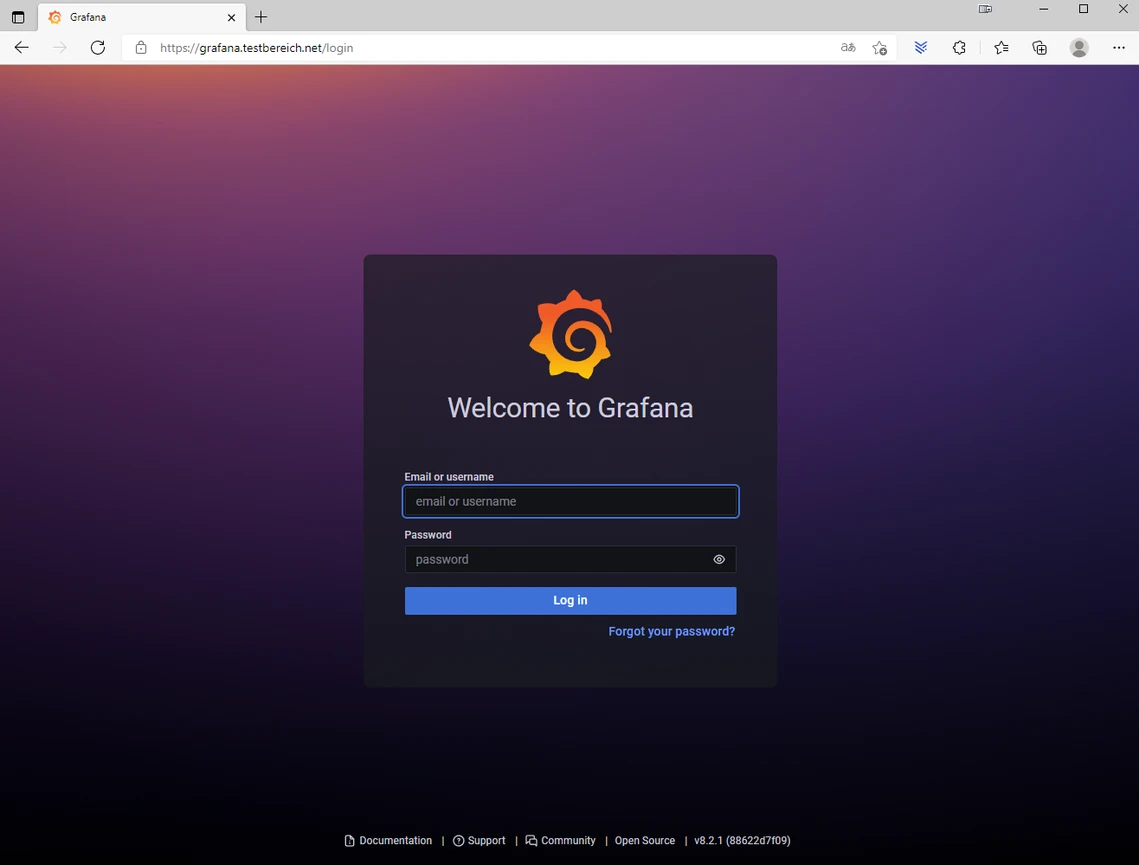Click the browser profile avatar

pyautogui.click(x=1079, y=47)
